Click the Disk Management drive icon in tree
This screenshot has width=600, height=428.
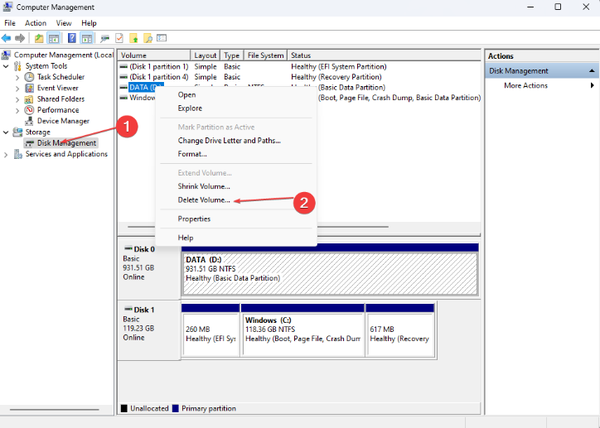tap(29, 143)
